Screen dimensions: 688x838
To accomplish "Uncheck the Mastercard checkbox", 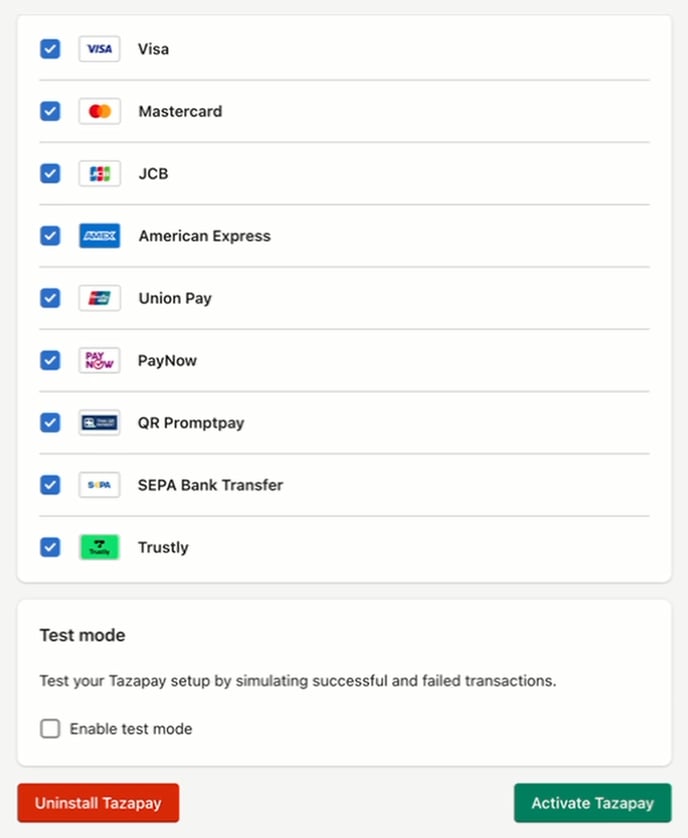I will coord(50,111).
